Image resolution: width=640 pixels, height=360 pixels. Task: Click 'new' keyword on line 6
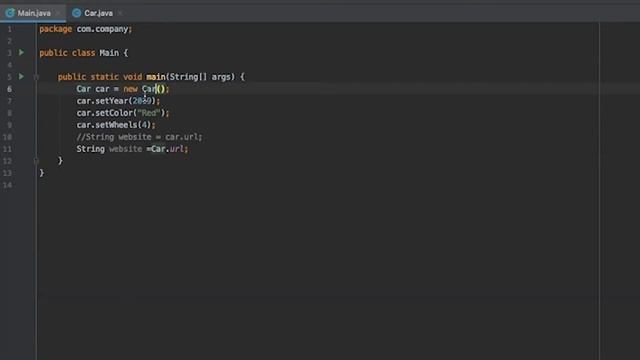tap(130, 89)
